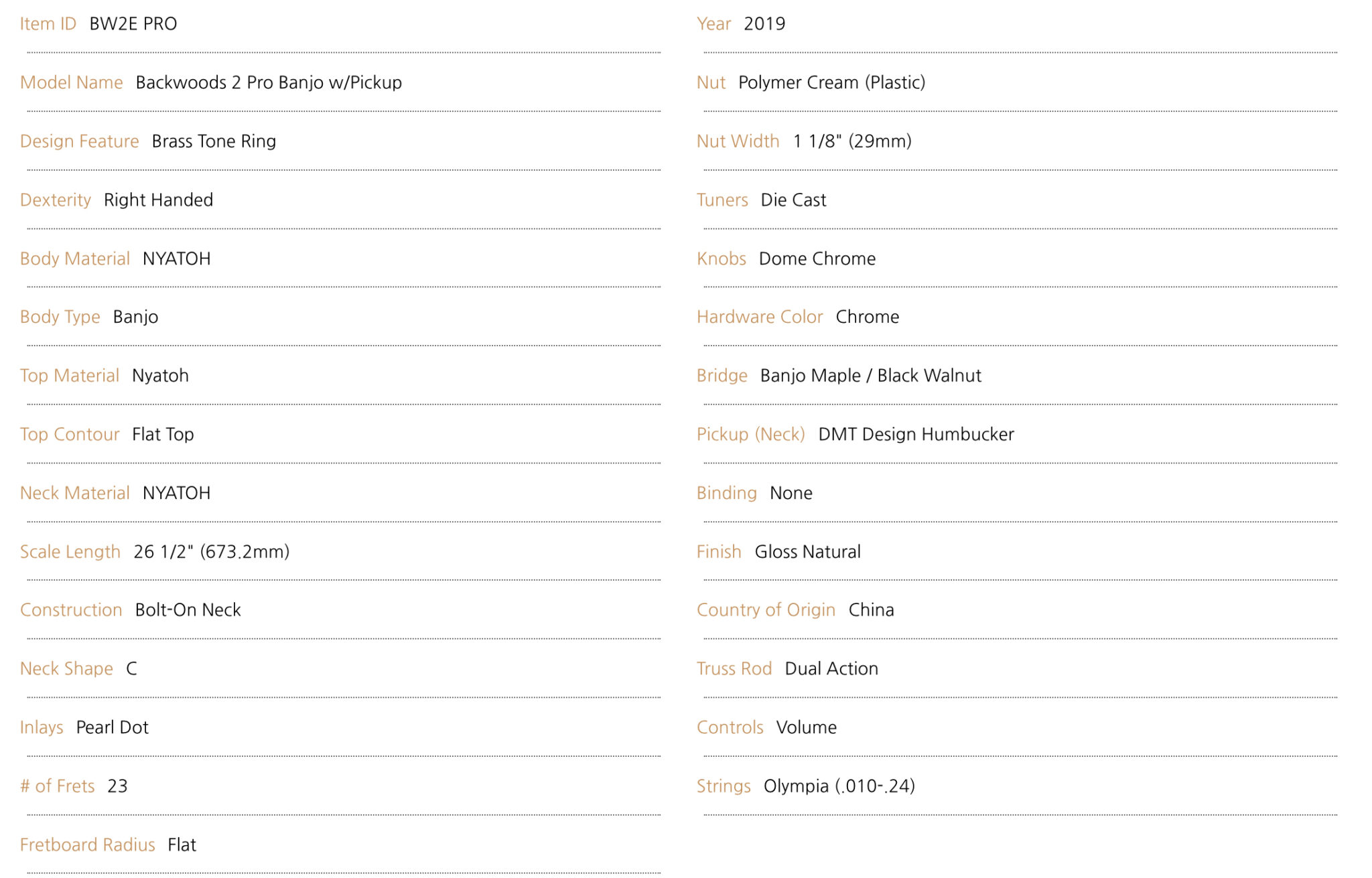Click the Nut Width label
Image resolution: width=1372 pixels, height=878 pixels.
point(738,141)
